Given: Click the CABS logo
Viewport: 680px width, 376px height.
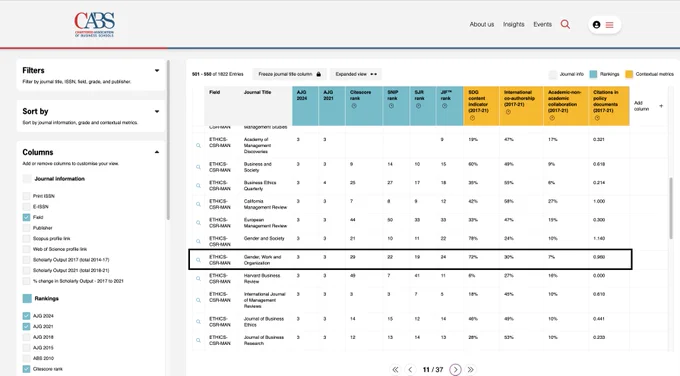Looking at the screenshot, I should coord(95,24).
